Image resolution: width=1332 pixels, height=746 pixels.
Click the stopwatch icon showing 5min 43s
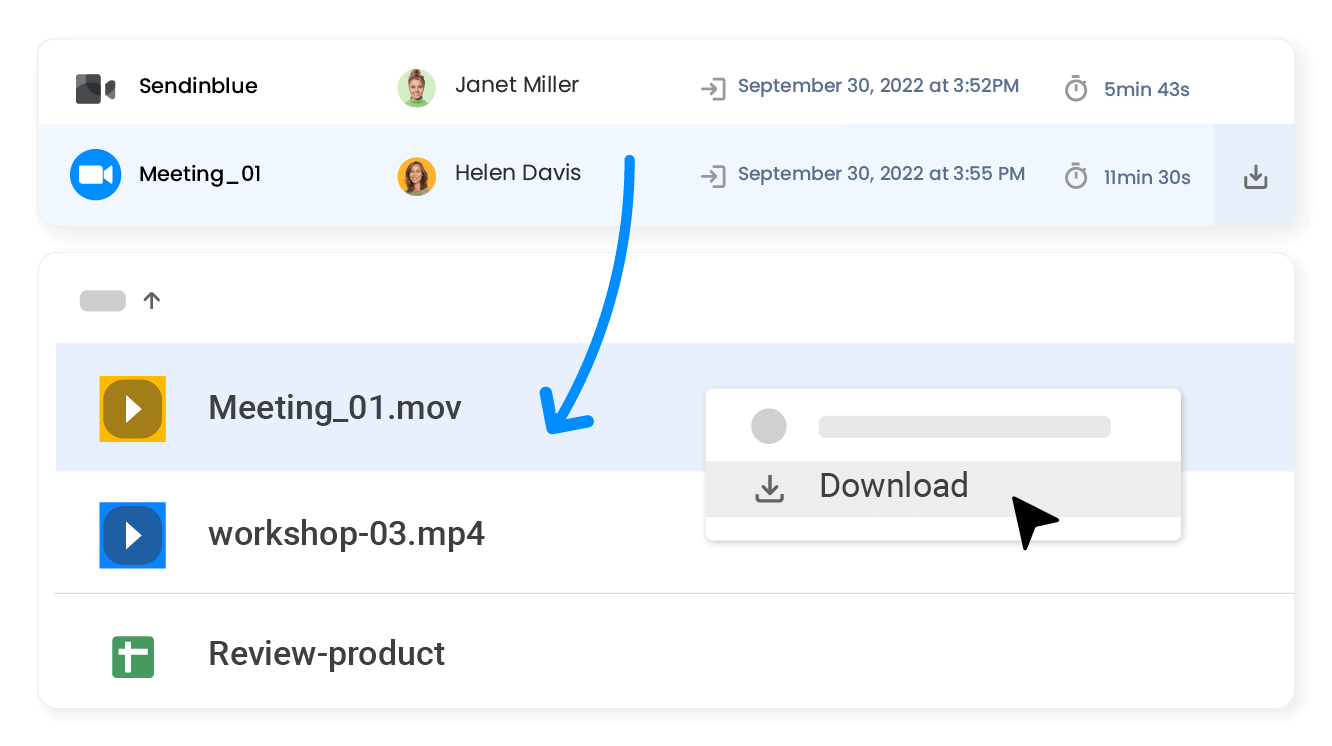point(1076,88)
